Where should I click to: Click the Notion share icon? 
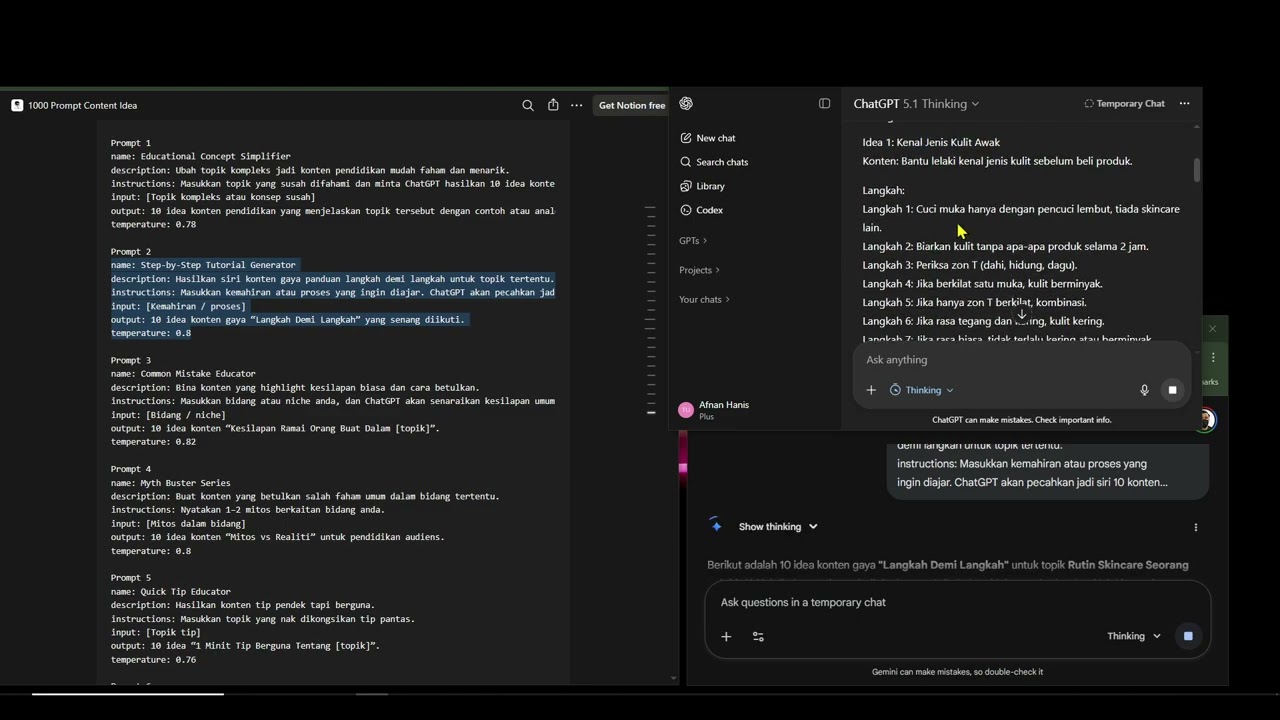click(553, 105)
